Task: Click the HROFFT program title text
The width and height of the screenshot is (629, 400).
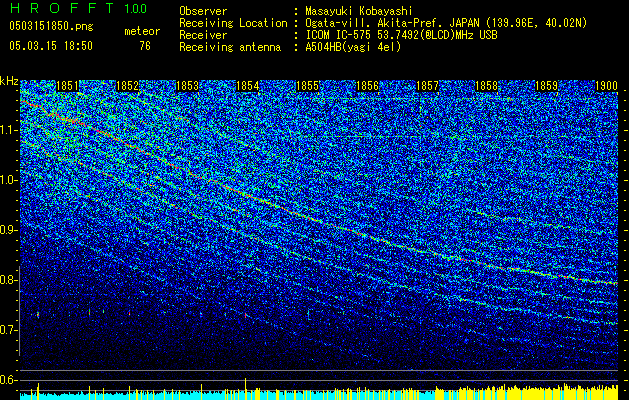Action: (x=62, y=8)
